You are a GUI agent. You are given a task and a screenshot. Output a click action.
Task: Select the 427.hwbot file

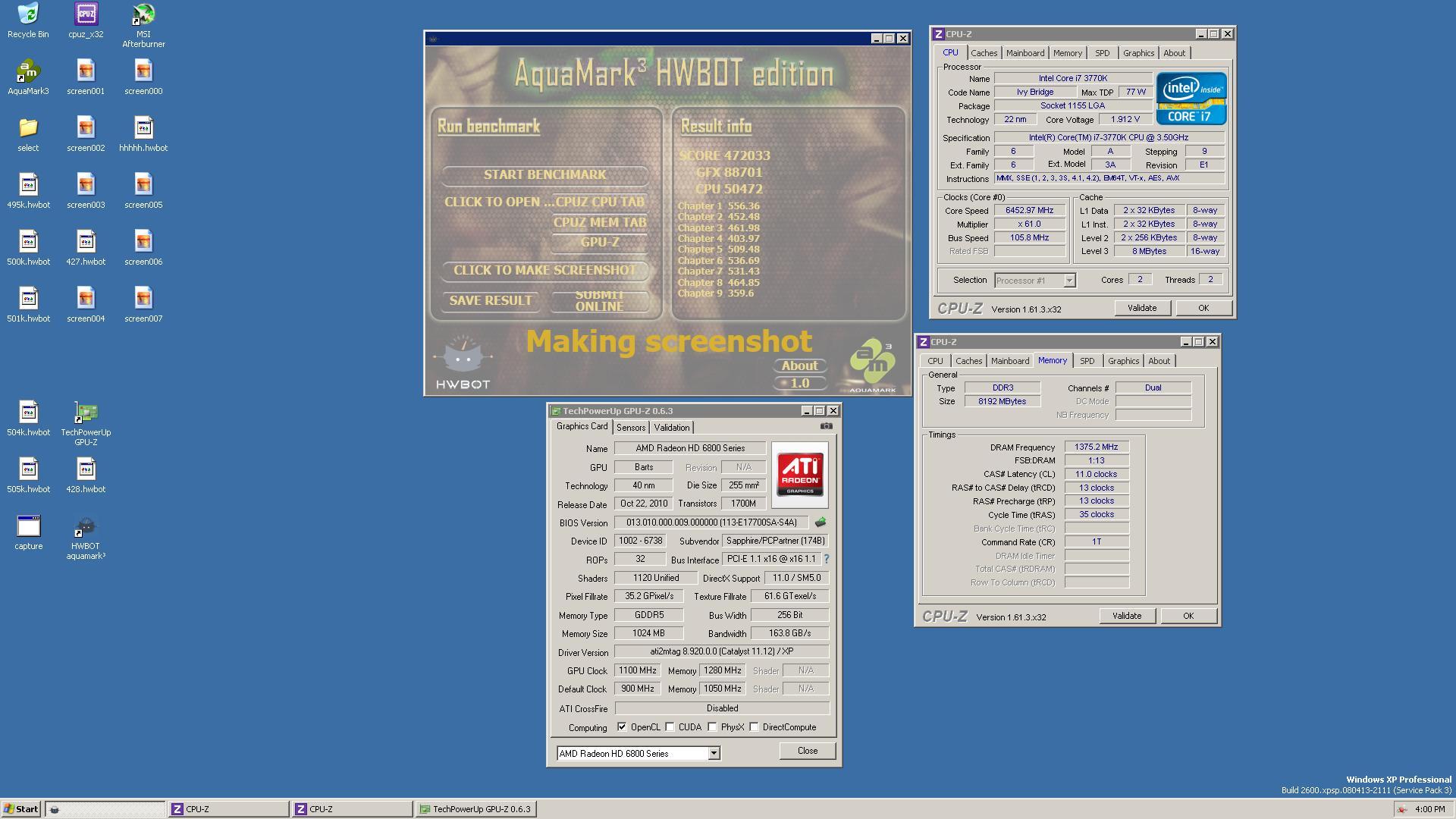coord(86,248)
